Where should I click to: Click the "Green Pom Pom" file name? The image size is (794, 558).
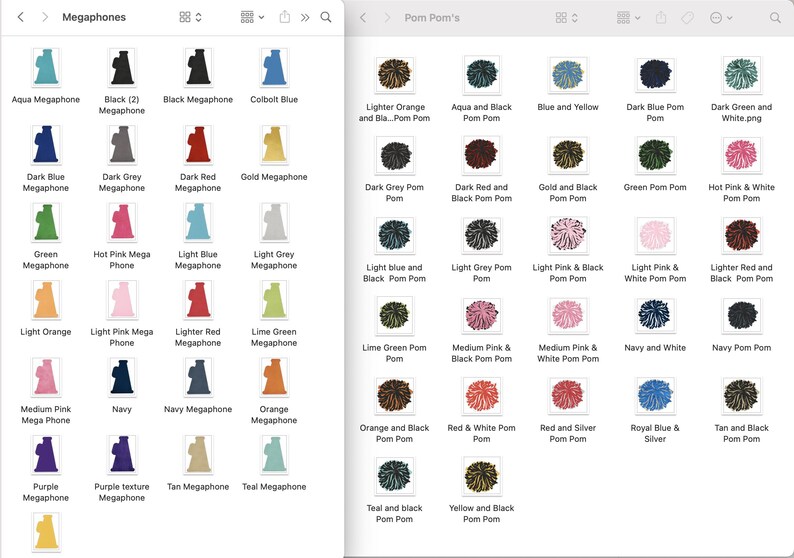655,187
